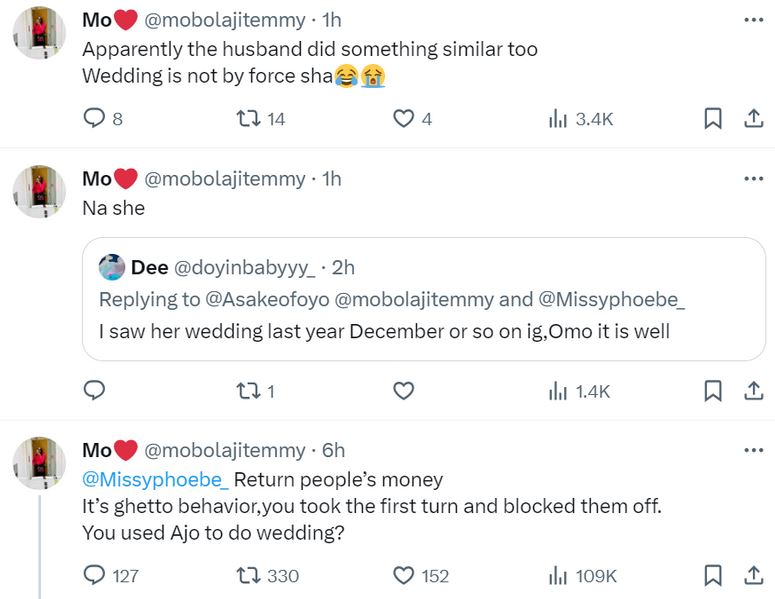775x599 pixels.
Task: Share the 'Na she' tweet
Action: click(x=752, y=391)
